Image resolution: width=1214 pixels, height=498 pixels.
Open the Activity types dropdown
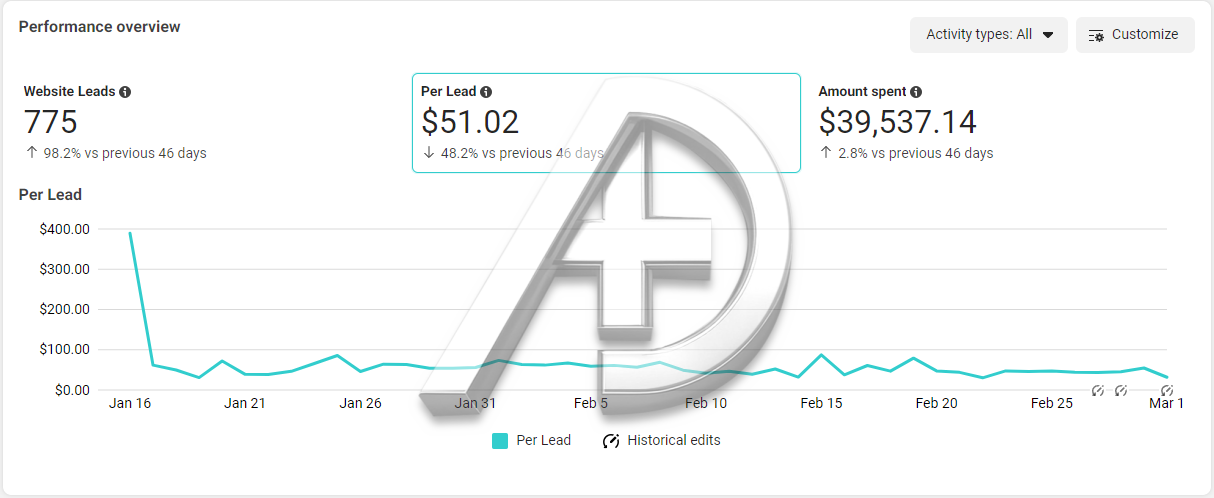tap(988, 35)
